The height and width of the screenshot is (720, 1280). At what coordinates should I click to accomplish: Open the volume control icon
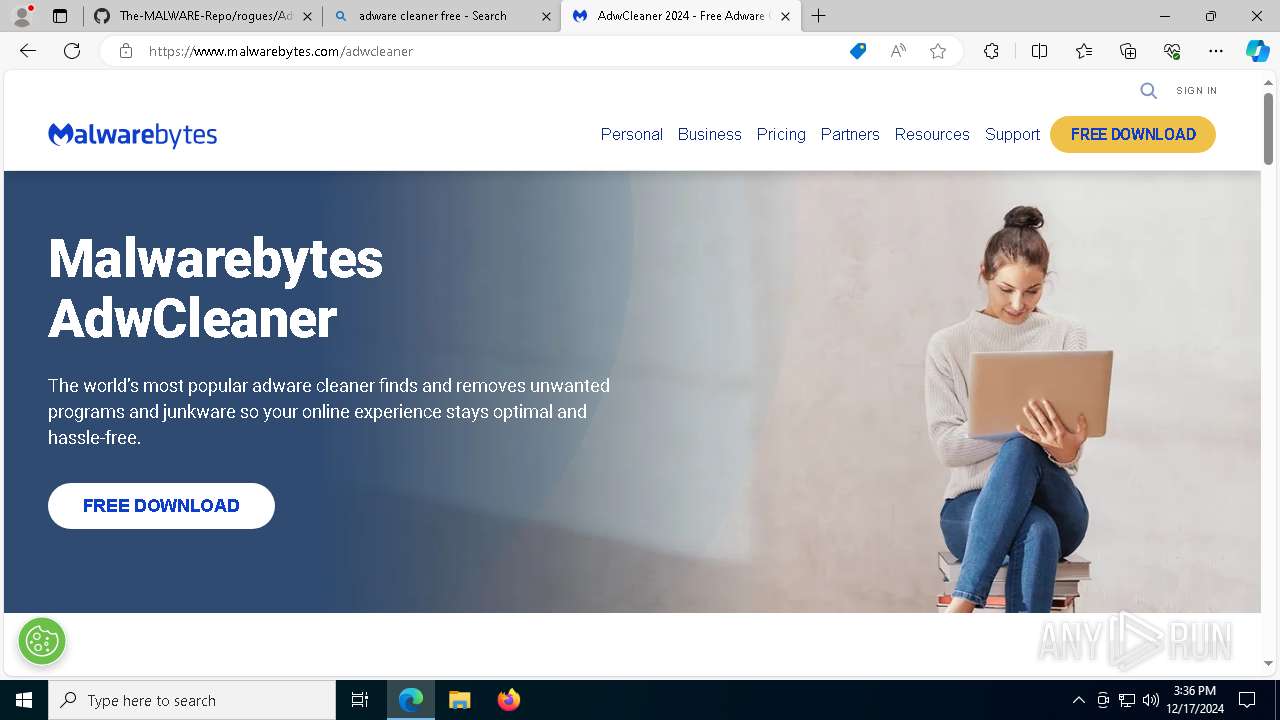1150,700
